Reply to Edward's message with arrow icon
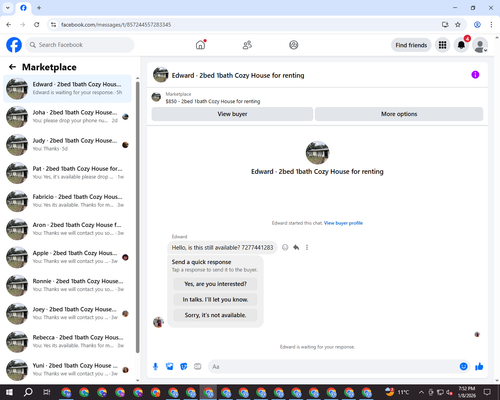500x400 pixels. click(x=296, y=247)
